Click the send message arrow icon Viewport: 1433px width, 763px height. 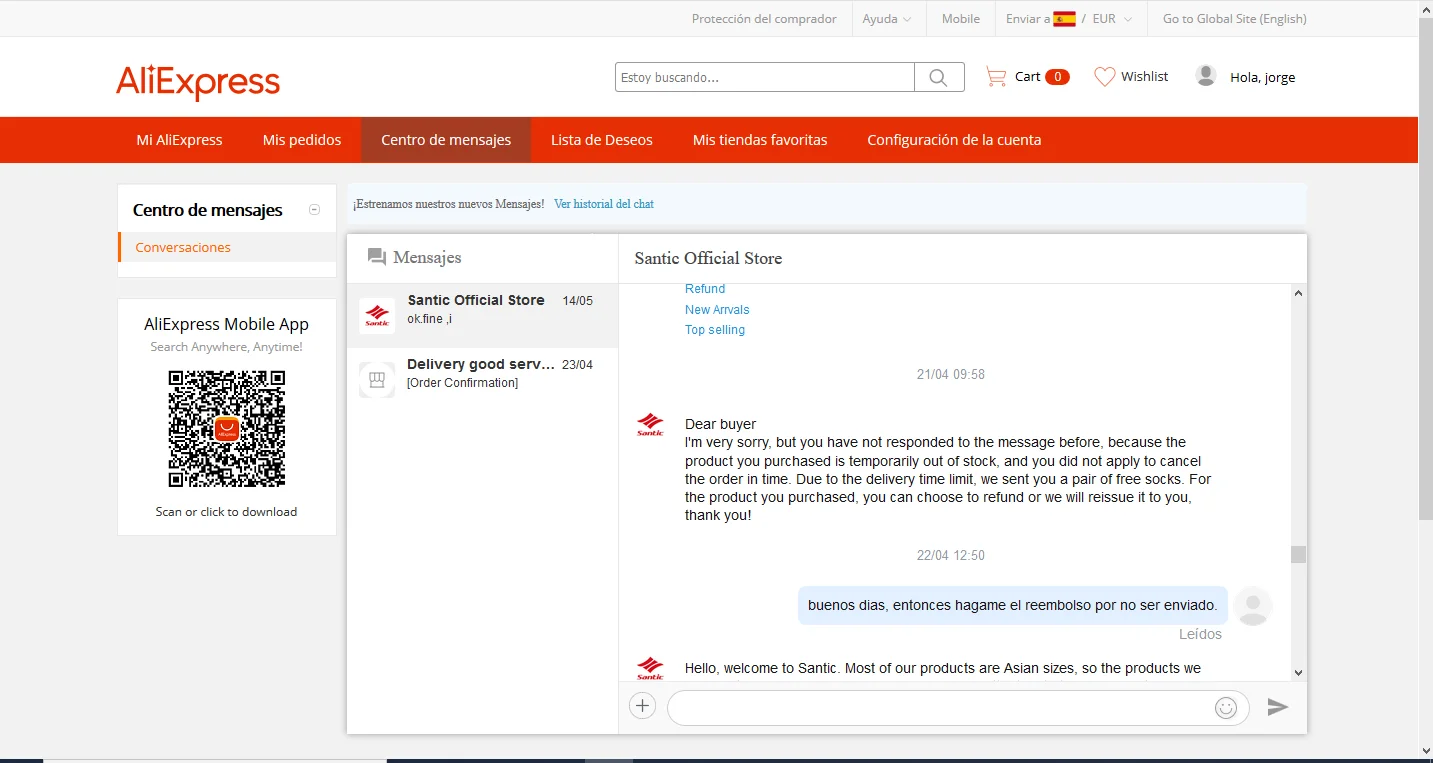1277,707
